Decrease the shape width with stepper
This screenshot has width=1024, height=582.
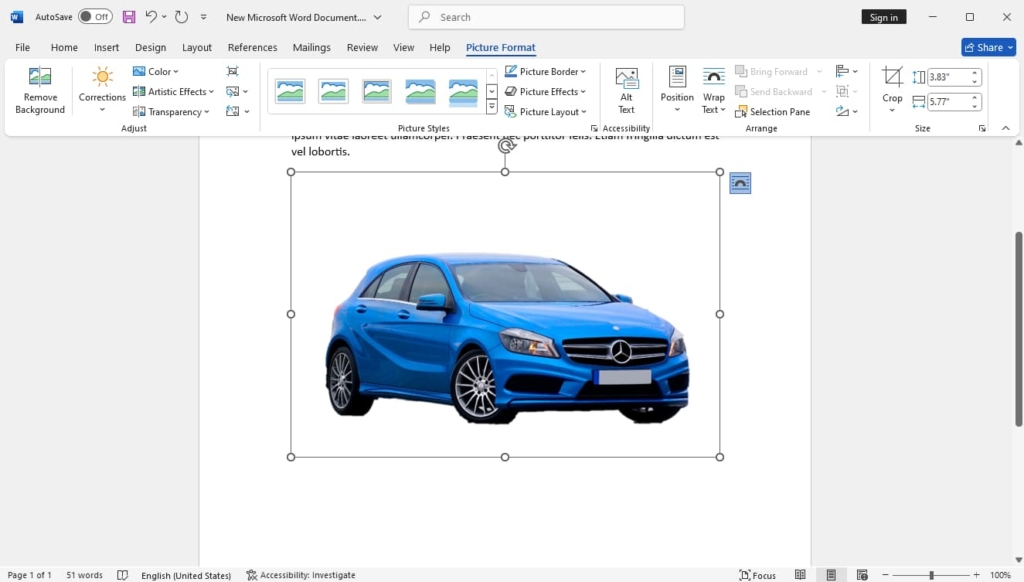974,106
